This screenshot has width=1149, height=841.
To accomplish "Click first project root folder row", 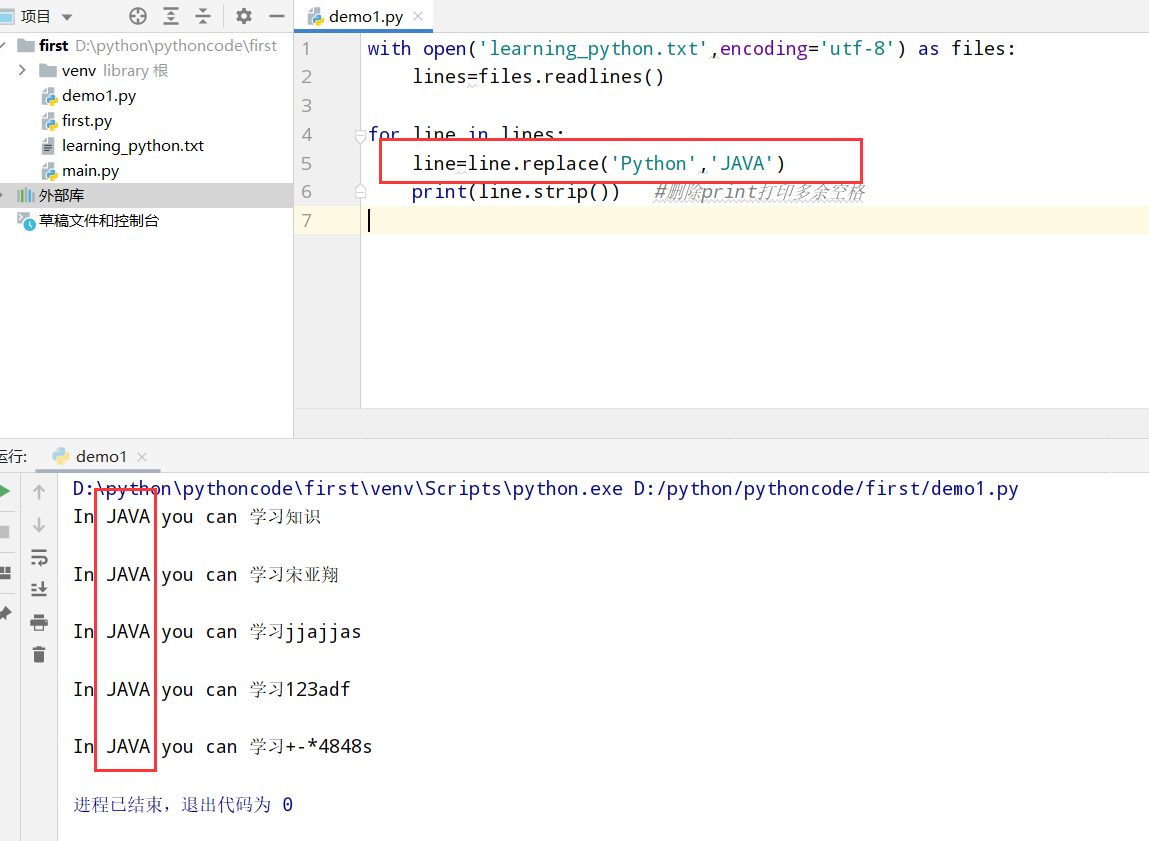I will [147, 45].
